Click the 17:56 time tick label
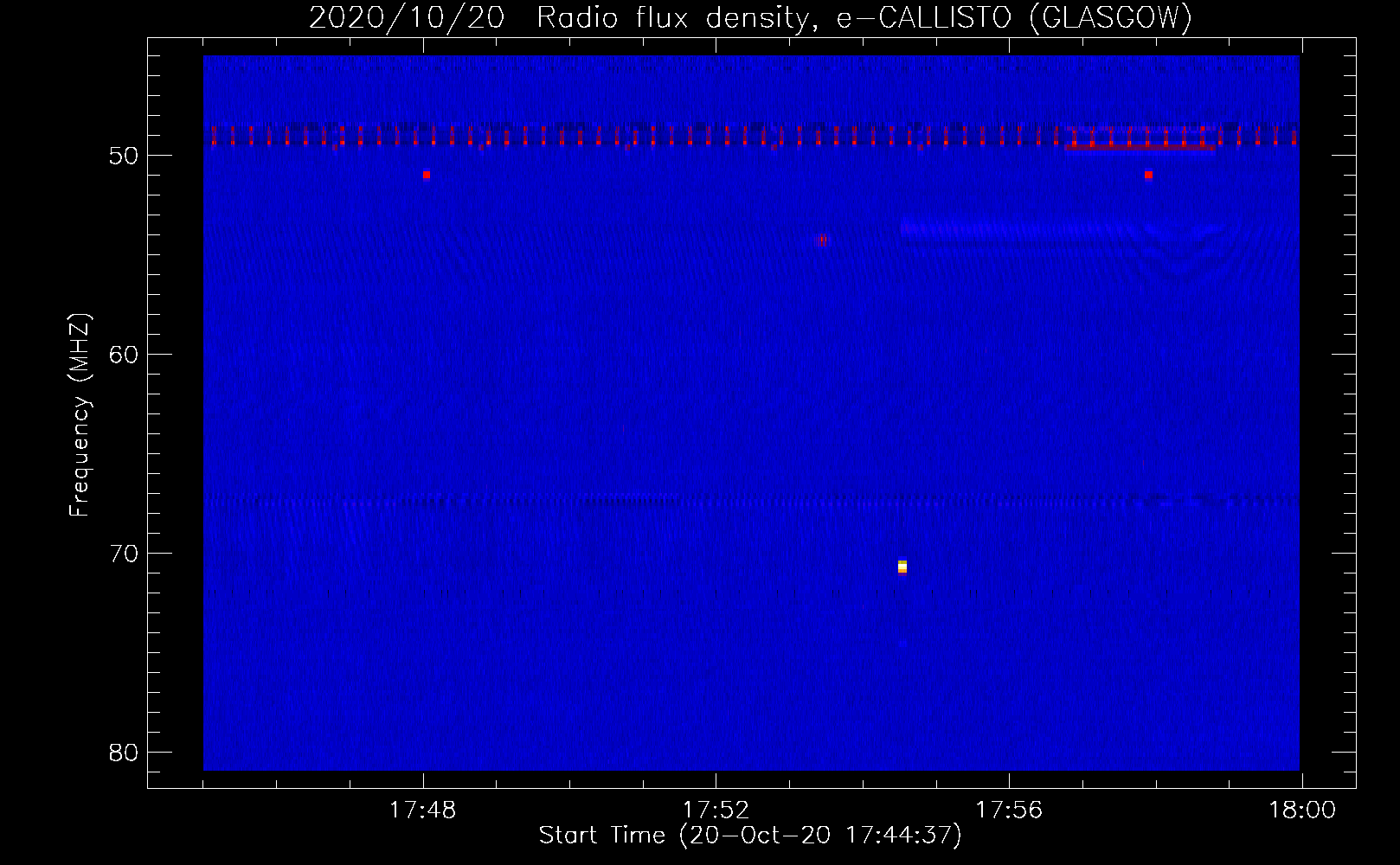Screen dimensions: 1400x865 [x=1009, y=811]
